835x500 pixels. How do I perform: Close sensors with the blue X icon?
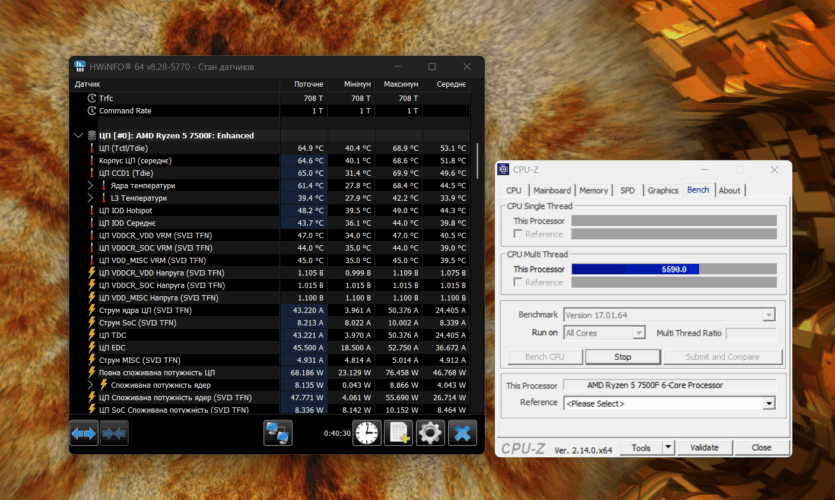[462, 433]
